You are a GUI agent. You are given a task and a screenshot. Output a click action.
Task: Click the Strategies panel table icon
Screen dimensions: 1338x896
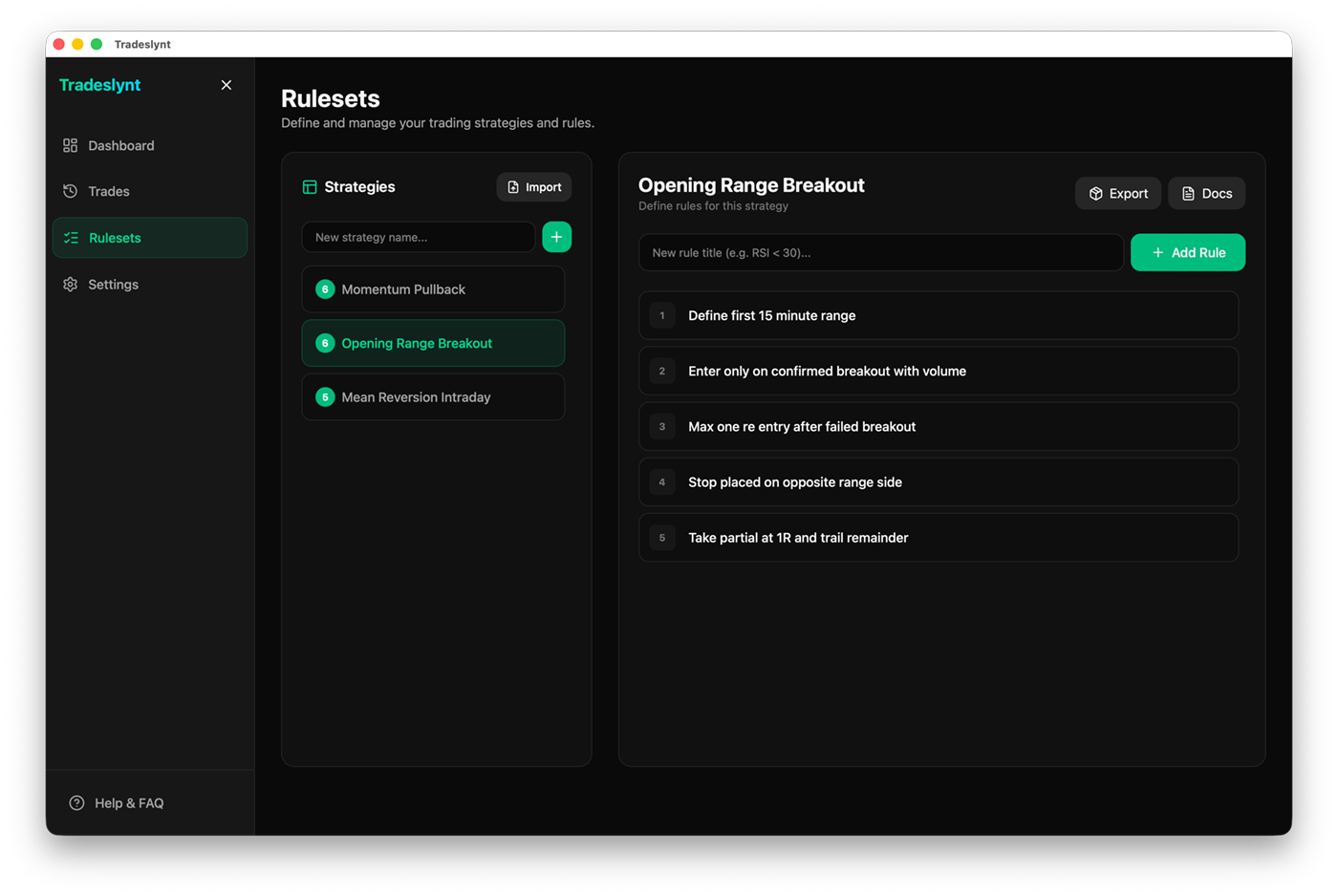pos(310,187)
